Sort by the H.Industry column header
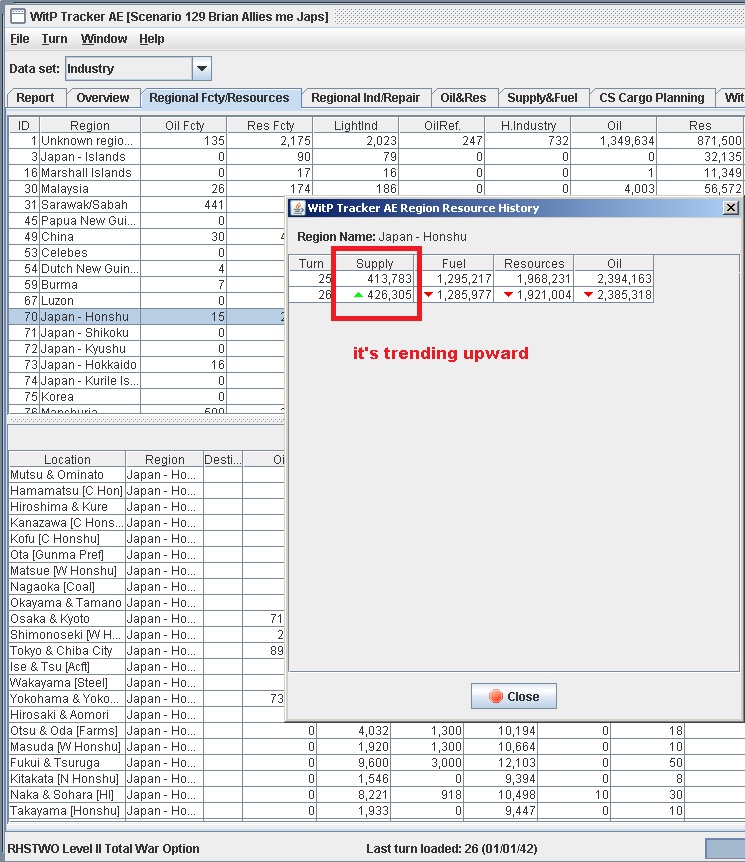 point(528,125)
